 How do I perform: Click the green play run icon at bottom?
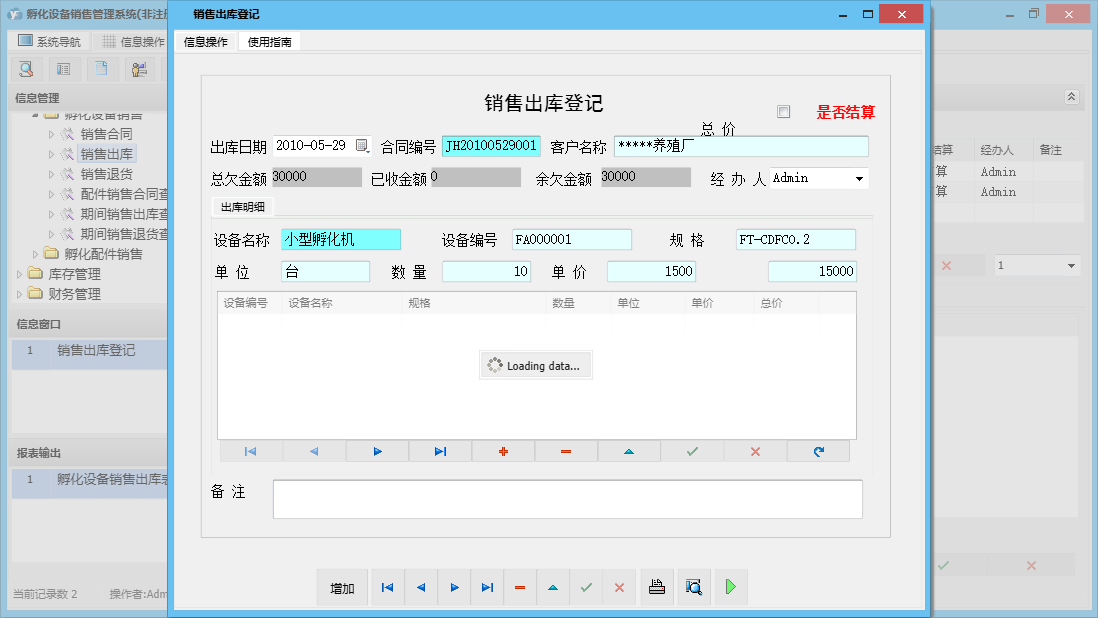click(730, 587)
